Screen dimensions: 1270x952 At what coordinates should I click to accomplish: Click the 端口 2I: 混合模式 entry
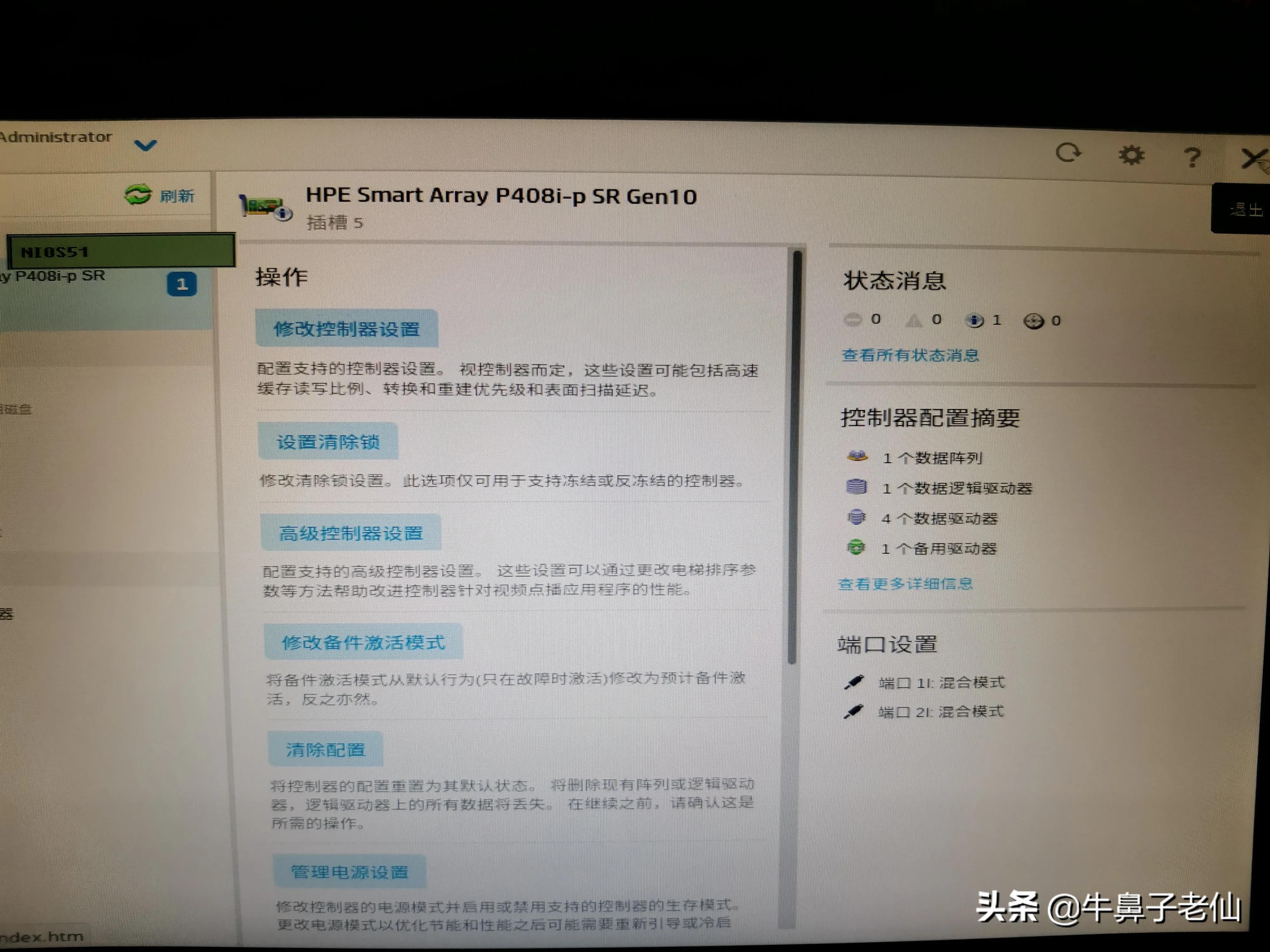941,711
